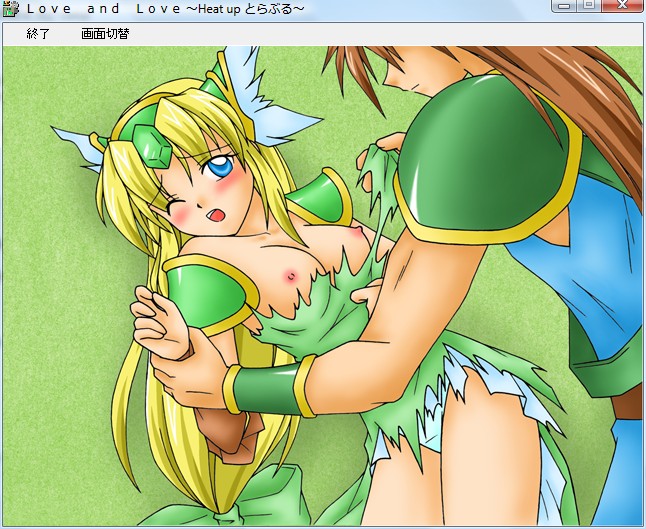Click the application icon in the title bar
646x529 pixels.
click(11, 9)
